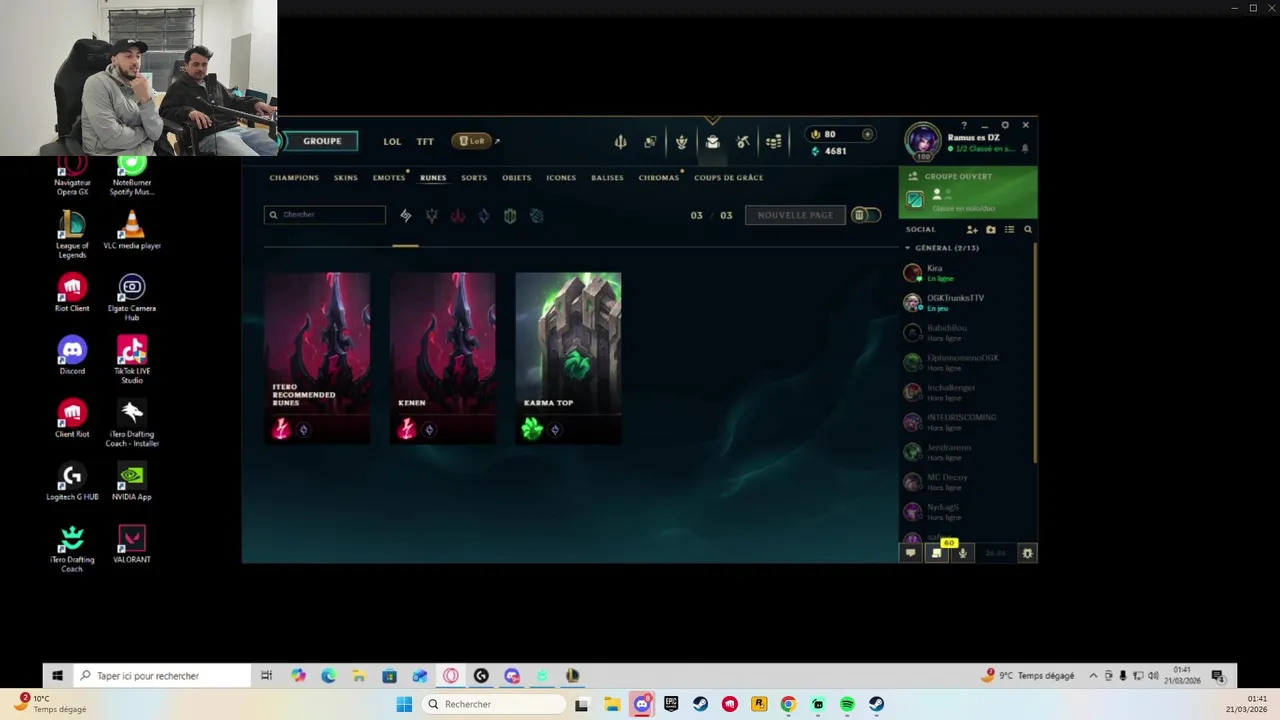Open Discord desktop shortcut
Viewport: 1280px width, 720px height.
click(x=72, y=356)
